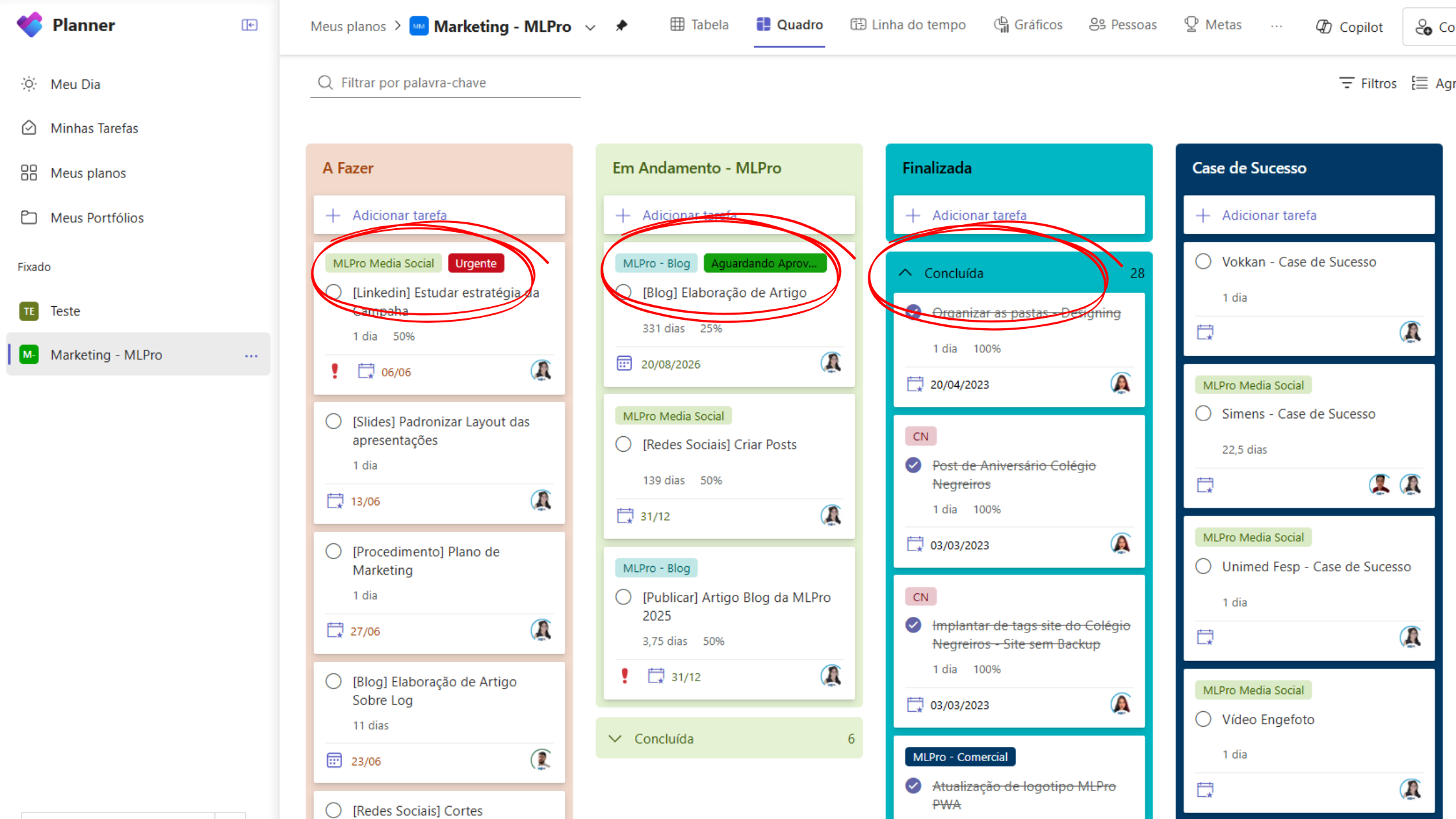Click the Meu Dia sun icon
Viewport: 1456px width, 819px height.
[x=29, y=84]
